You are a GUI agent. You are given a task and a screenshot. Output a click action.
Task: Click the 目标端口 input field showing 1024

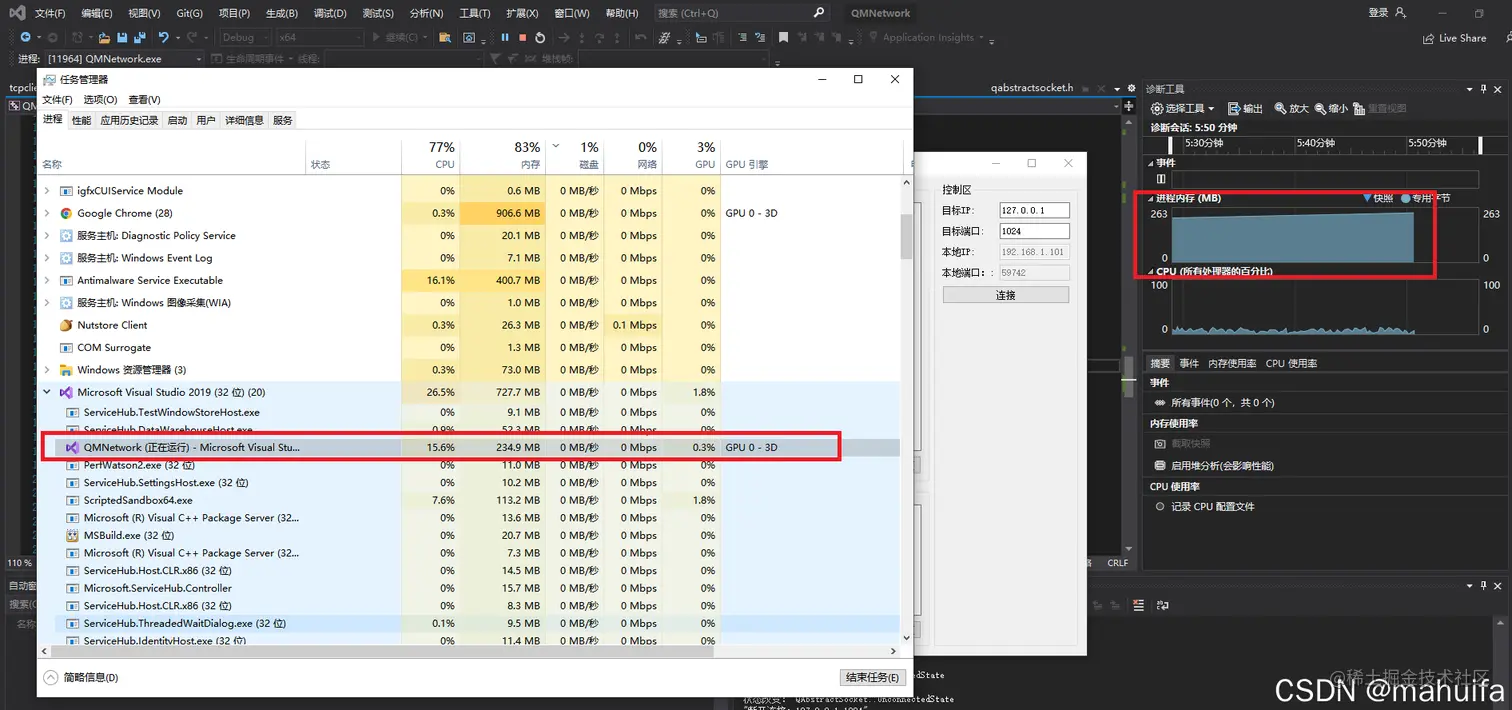point(1034,231)
